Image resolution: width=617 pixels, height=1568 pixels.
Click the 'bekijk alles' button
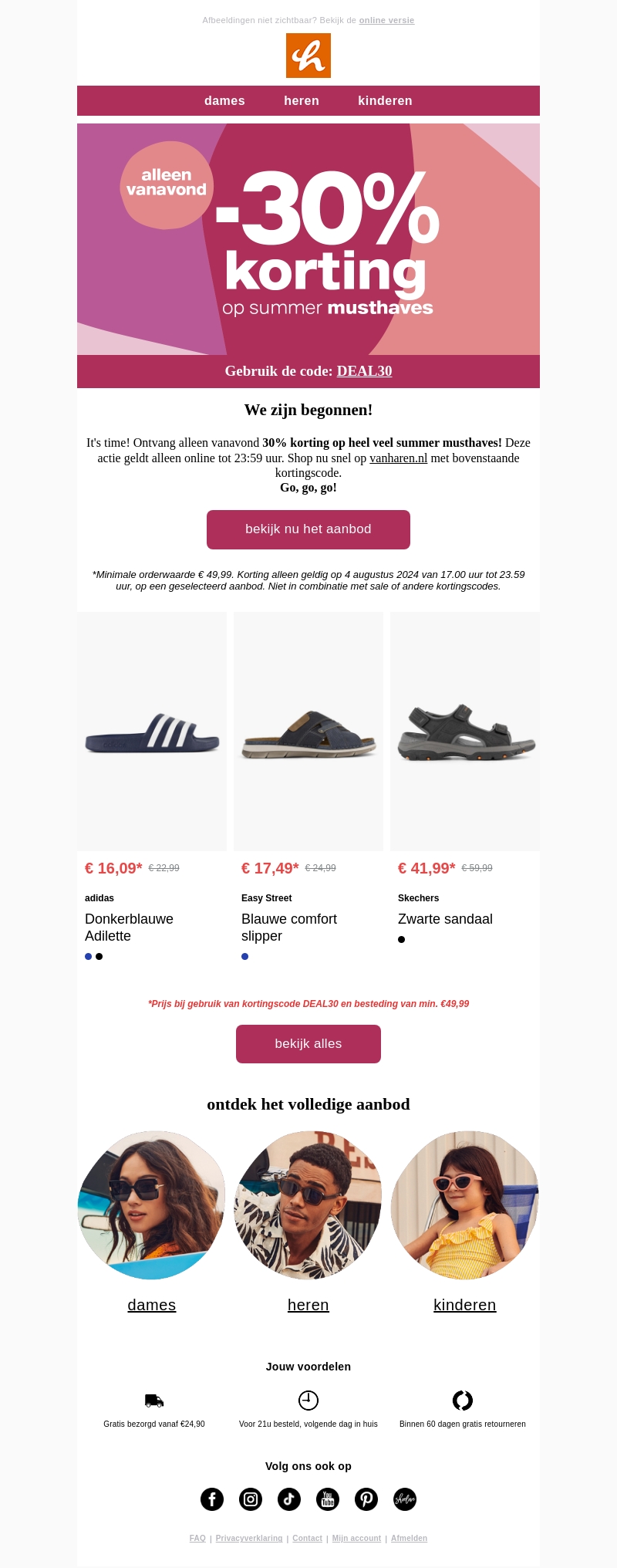point(308,1044)
